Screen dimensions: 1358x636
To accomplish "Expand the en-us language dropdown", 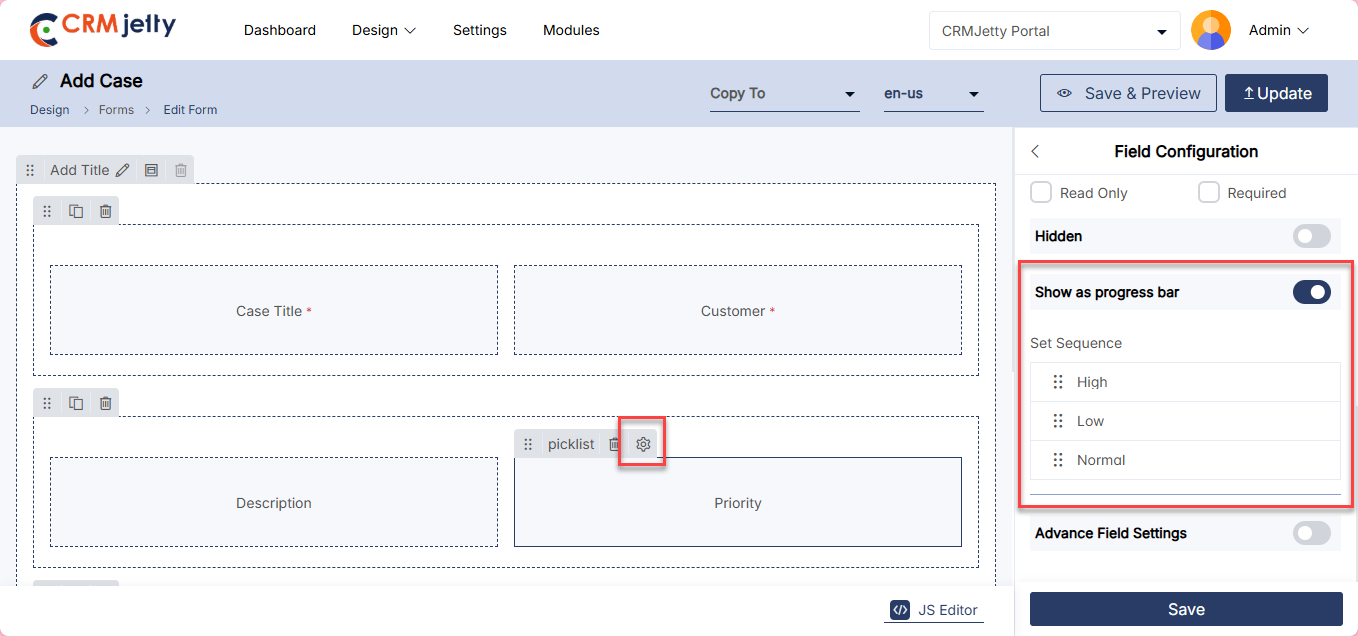I will pos(932,94).
